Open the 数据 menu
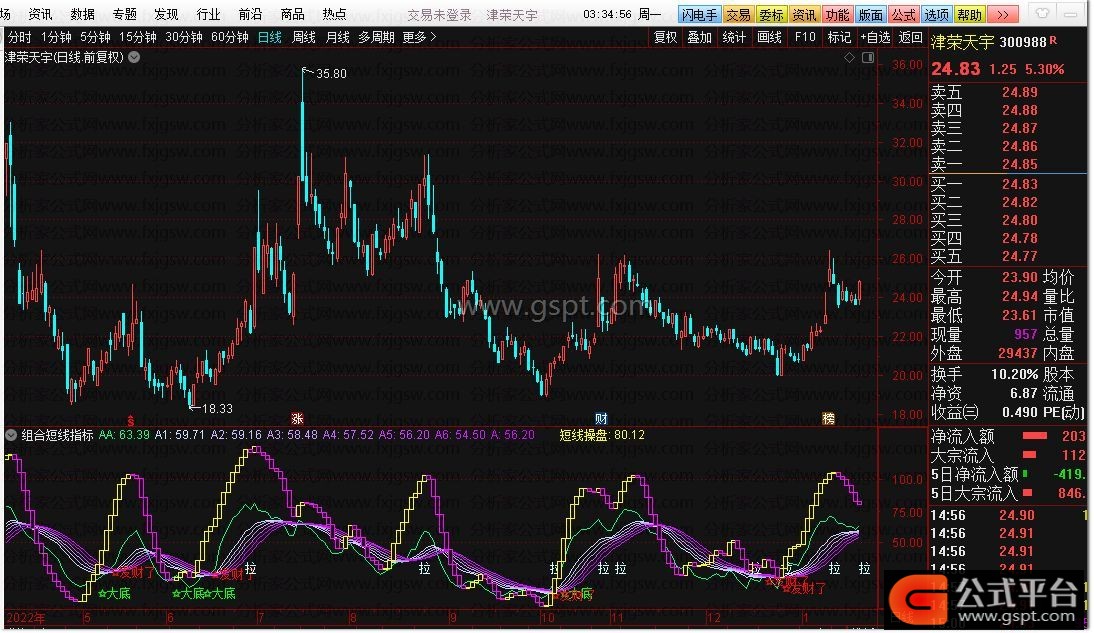Image resolution: width=1094 pixels, height=633 pixels. tap(82, 14)
